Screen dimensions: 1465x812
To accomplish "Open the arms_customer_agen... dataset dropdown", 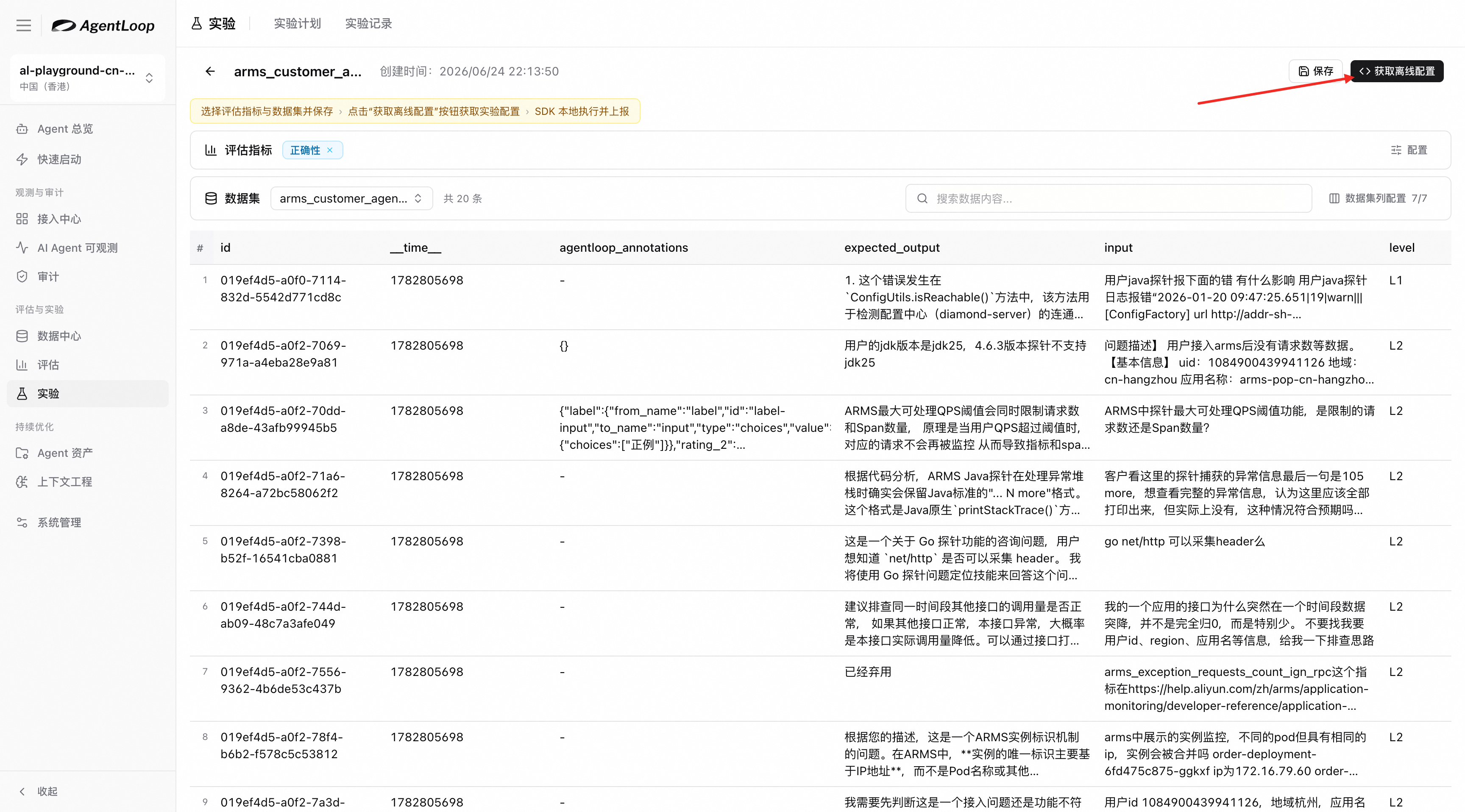I will 351,198.
